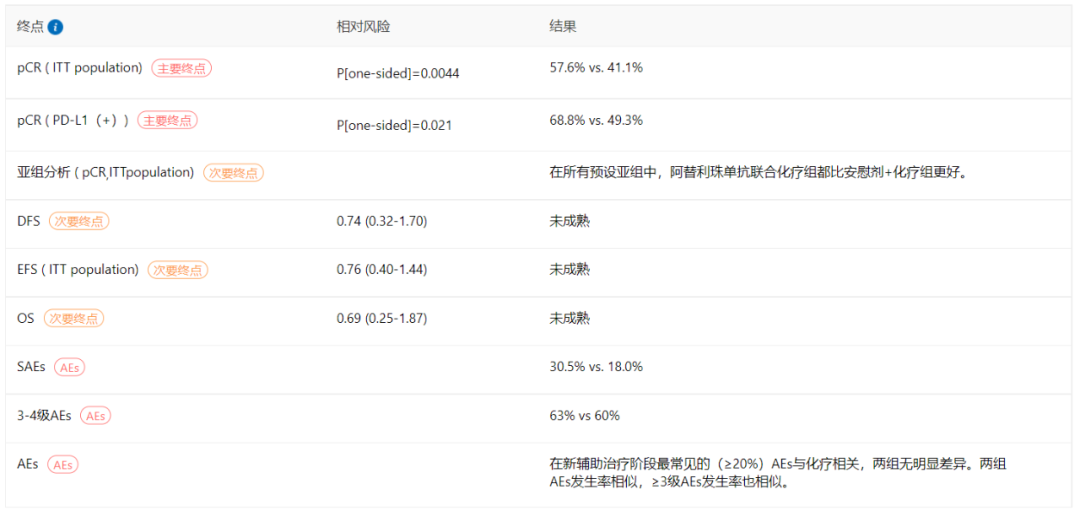Select the 亚组分析 endpoint label
Viewport: 1080px width, 516px height.
(105, 172)
